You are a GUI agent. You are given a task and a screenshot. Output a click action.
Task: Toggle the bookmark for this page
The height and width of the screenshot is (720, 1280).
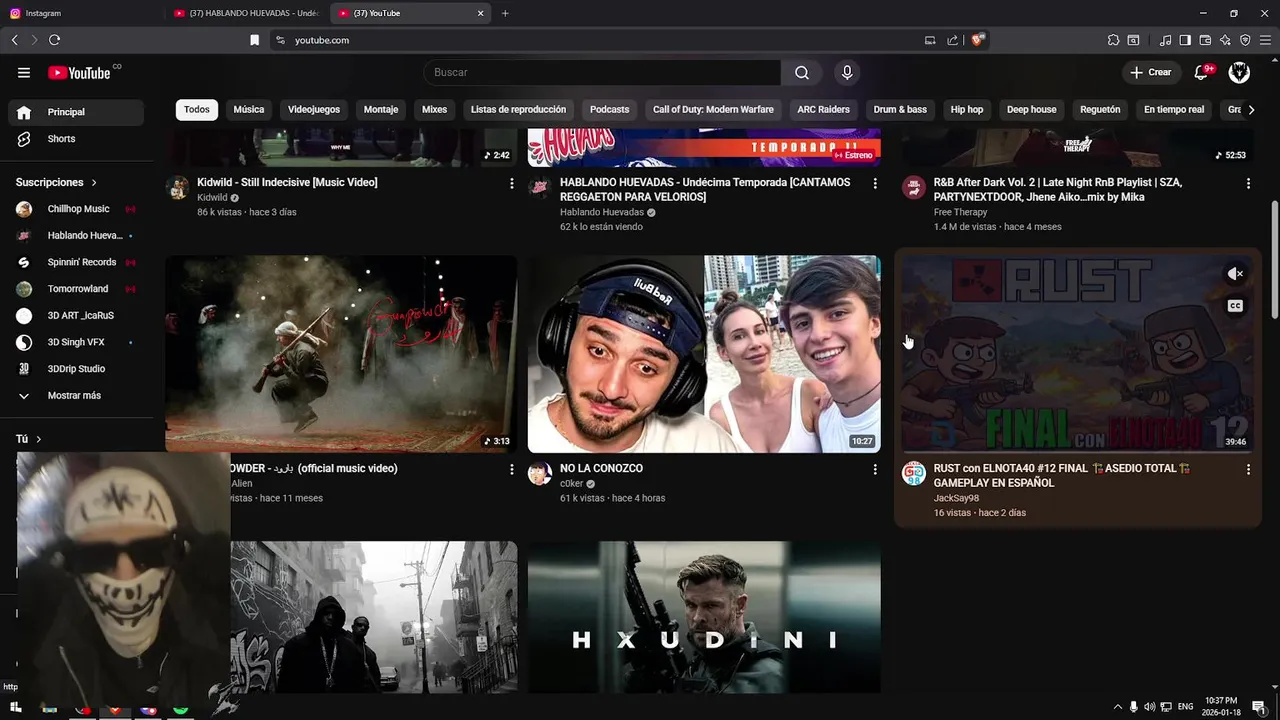coord(254,40)
